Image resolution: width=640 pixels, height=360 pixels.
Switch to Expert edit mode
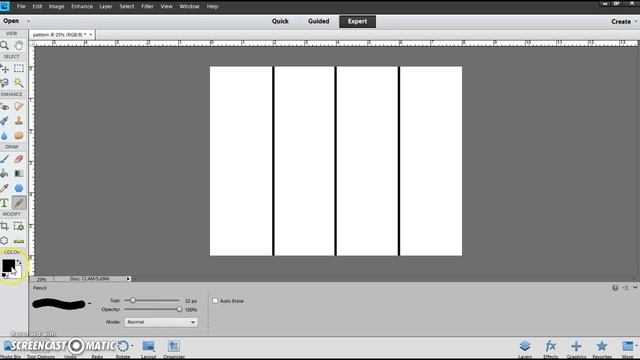point(358,22)
